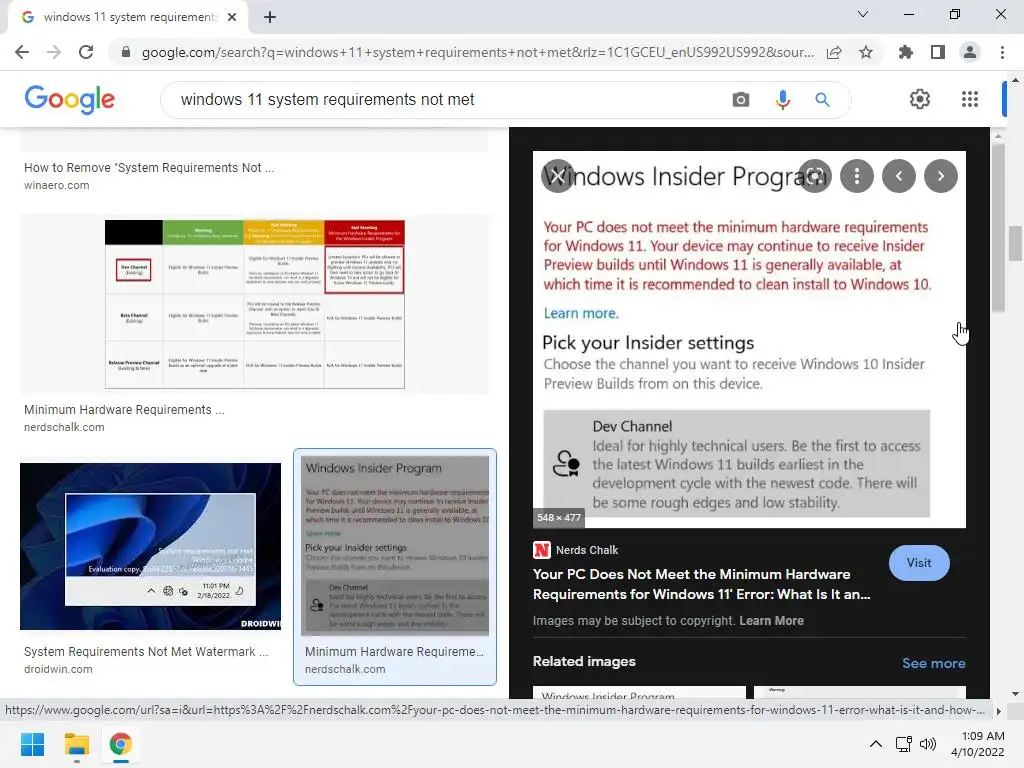Click the copyright Learn More link
Image resolution: width=1024 pixels, height=768 pixels.
771,620
